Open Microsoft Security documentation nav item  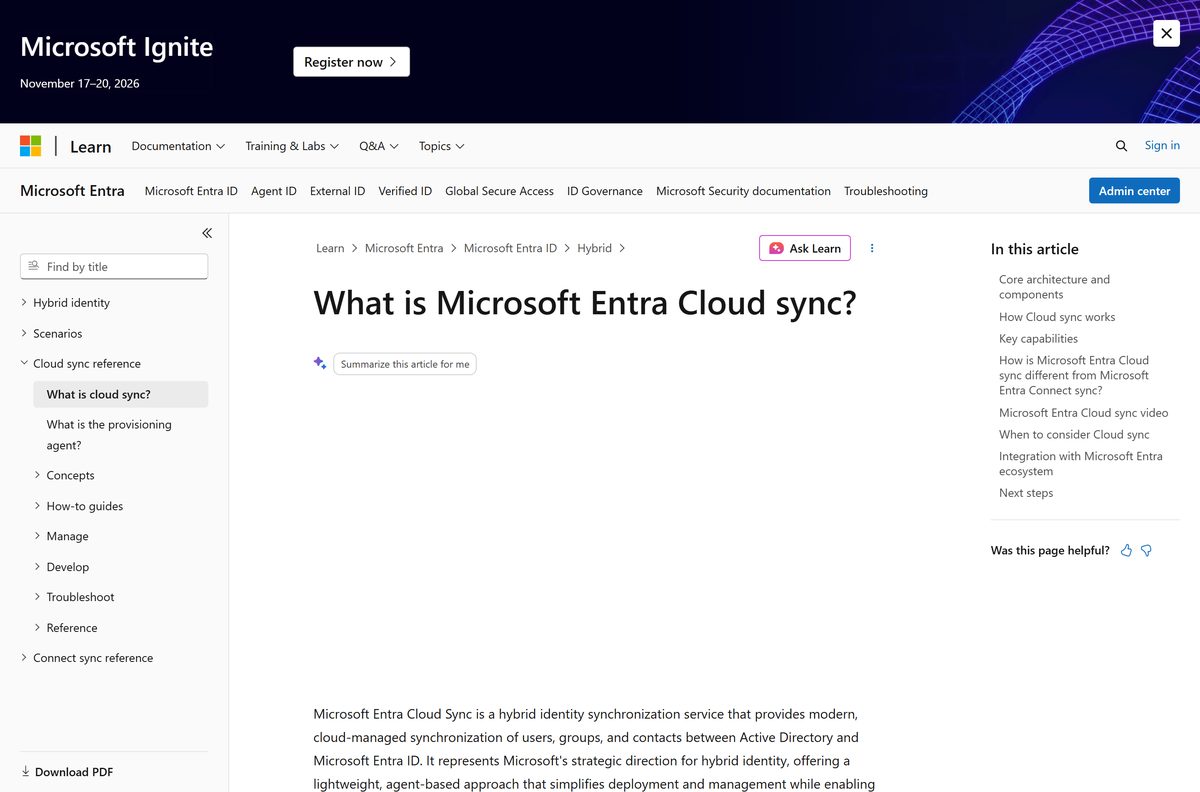pyautogui.click(x=743, y=191)
